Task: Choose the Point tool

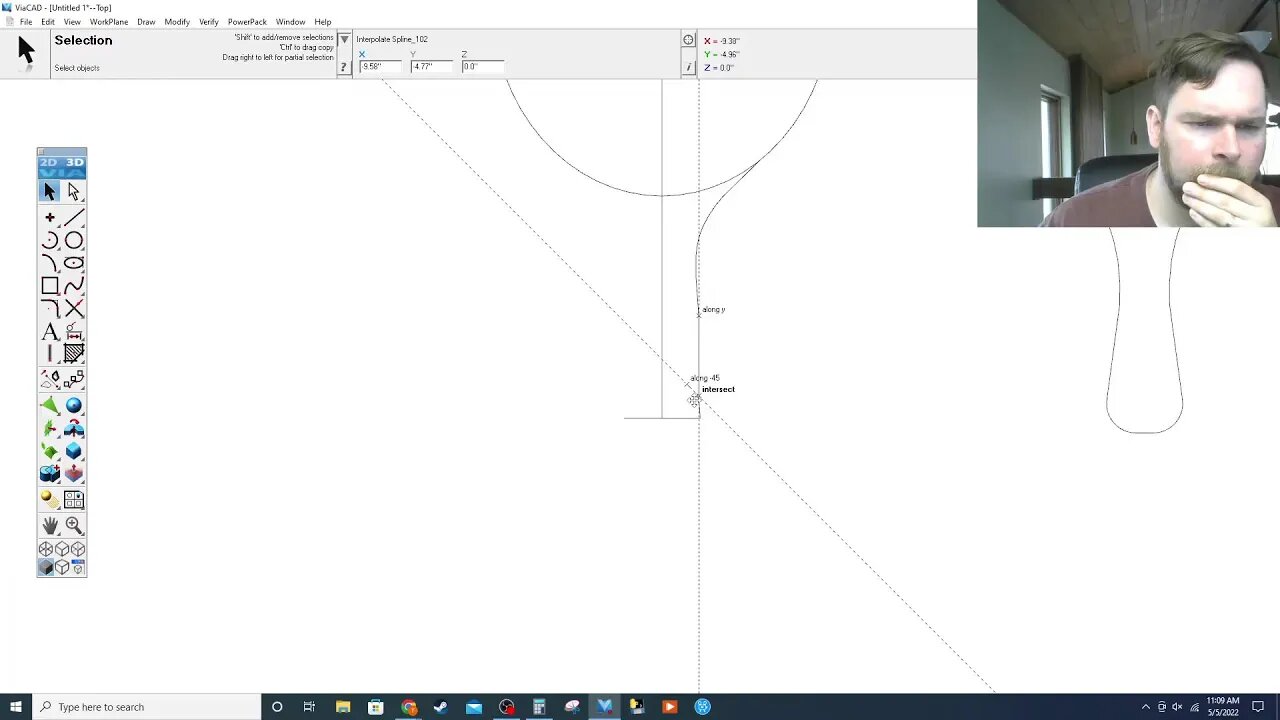Action: [50, 218]
